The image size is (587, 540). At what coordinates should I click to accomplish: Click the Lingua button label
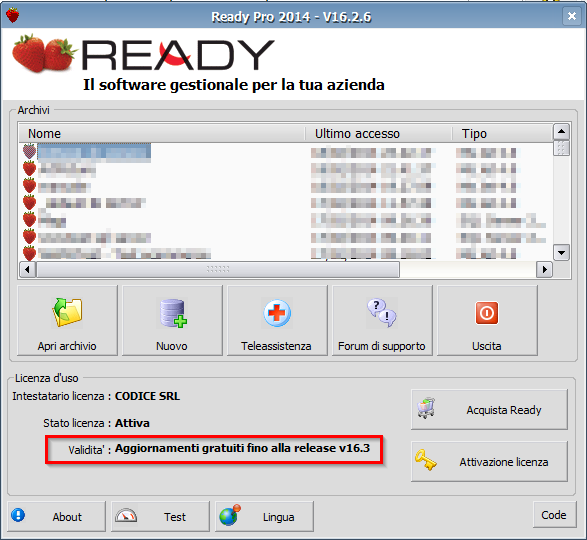(x=279, y=517)
